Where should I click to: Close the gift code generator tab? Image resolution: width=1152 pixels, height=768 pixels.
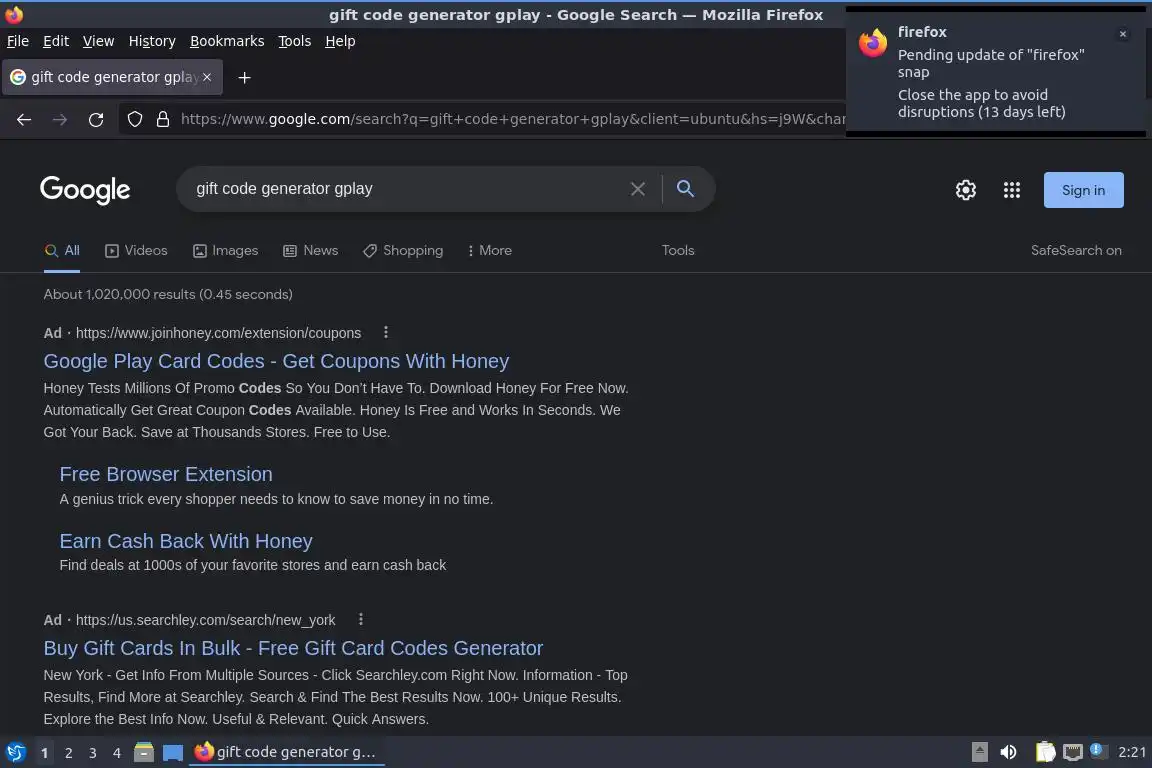tap(207, 76)
